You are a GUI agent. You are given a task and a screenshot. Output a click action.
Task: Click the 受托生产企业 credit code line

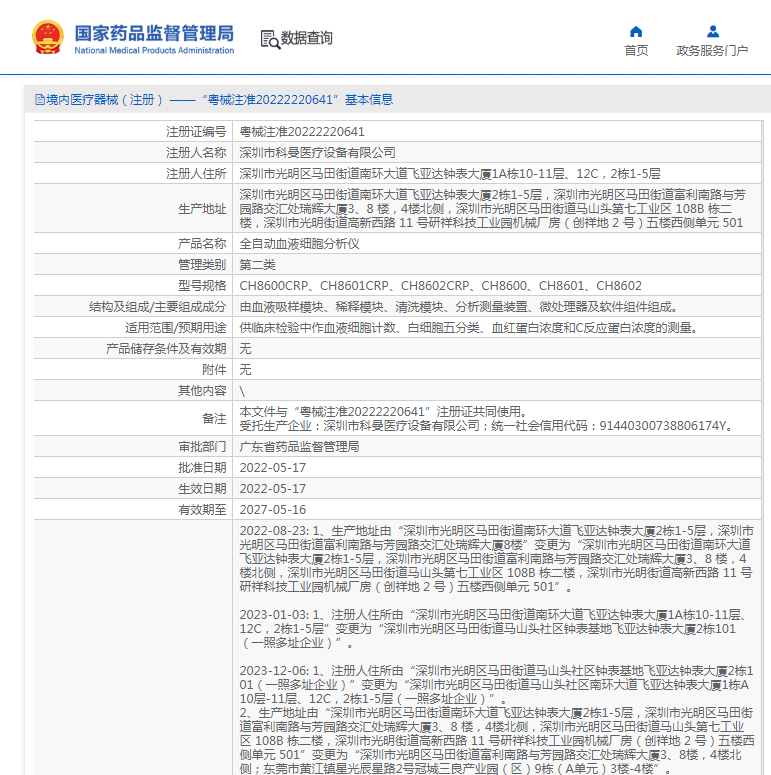486,426
